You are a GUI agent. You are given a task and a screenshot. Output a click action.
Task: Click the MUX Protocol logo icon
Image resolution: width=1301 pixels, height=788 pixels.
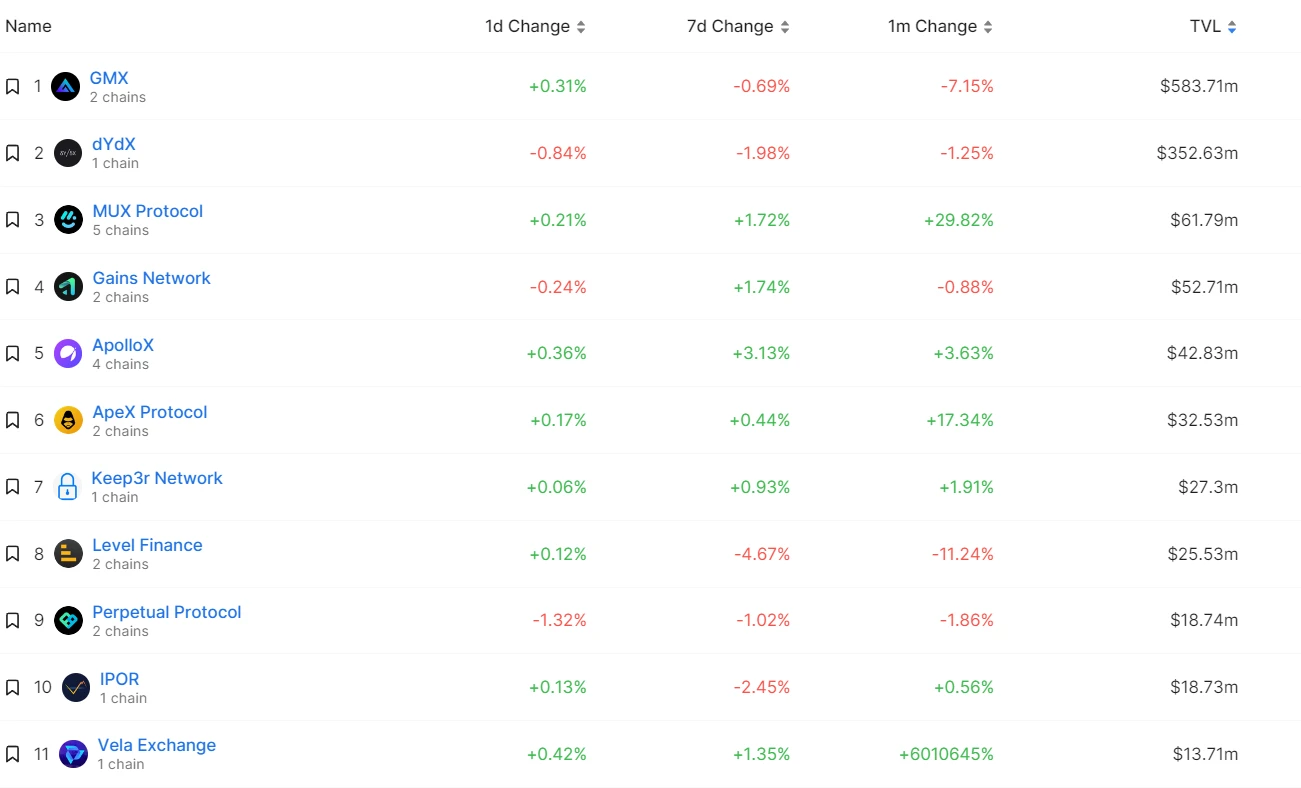68,220
